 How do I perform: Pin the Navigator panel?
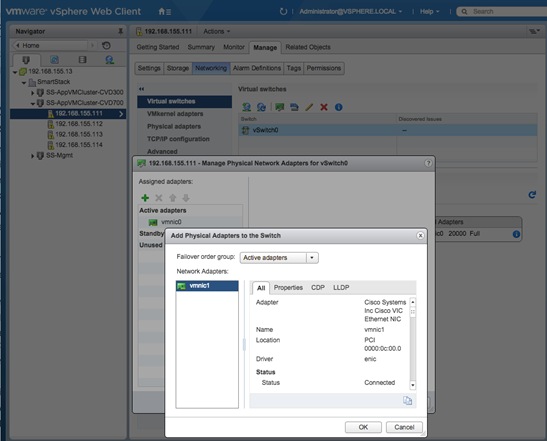click(120, 31)
